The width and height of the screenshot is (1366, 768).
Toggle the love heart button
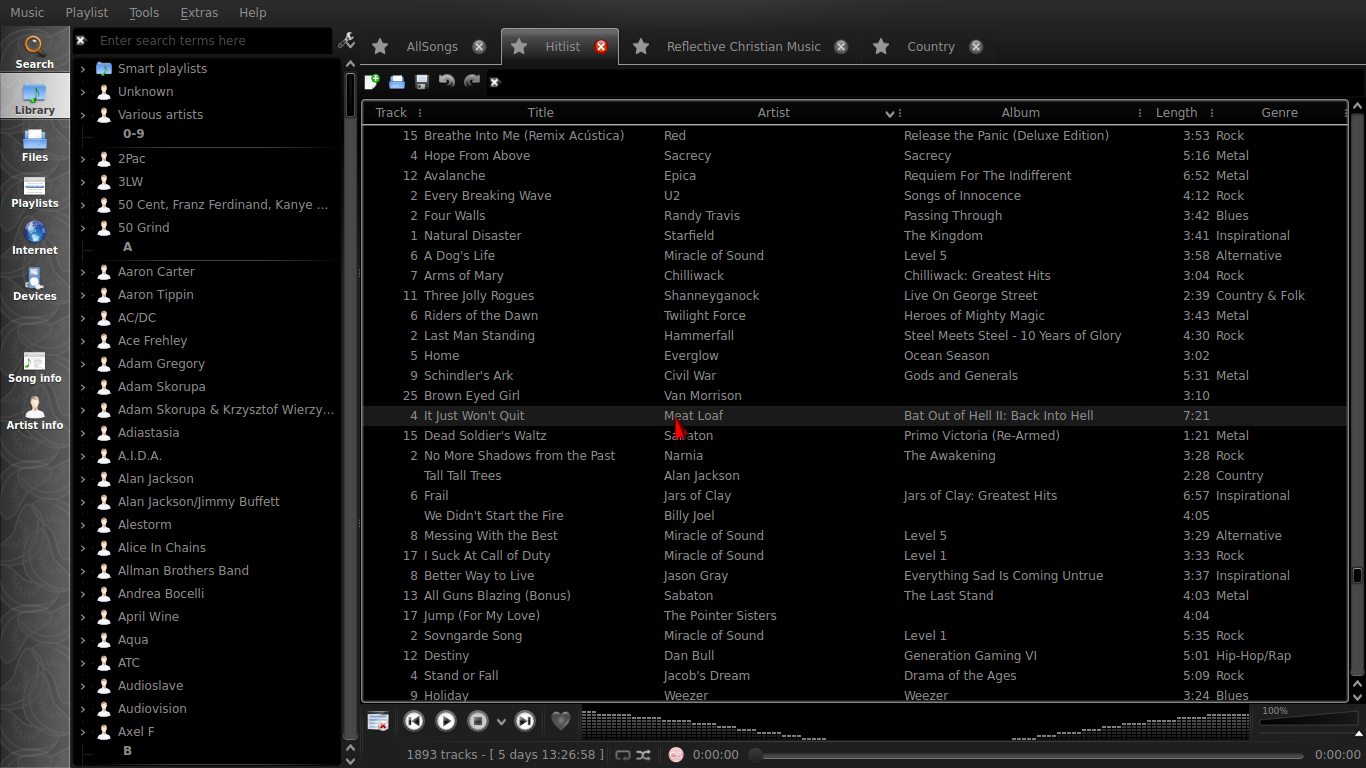(x=561, y=721)
